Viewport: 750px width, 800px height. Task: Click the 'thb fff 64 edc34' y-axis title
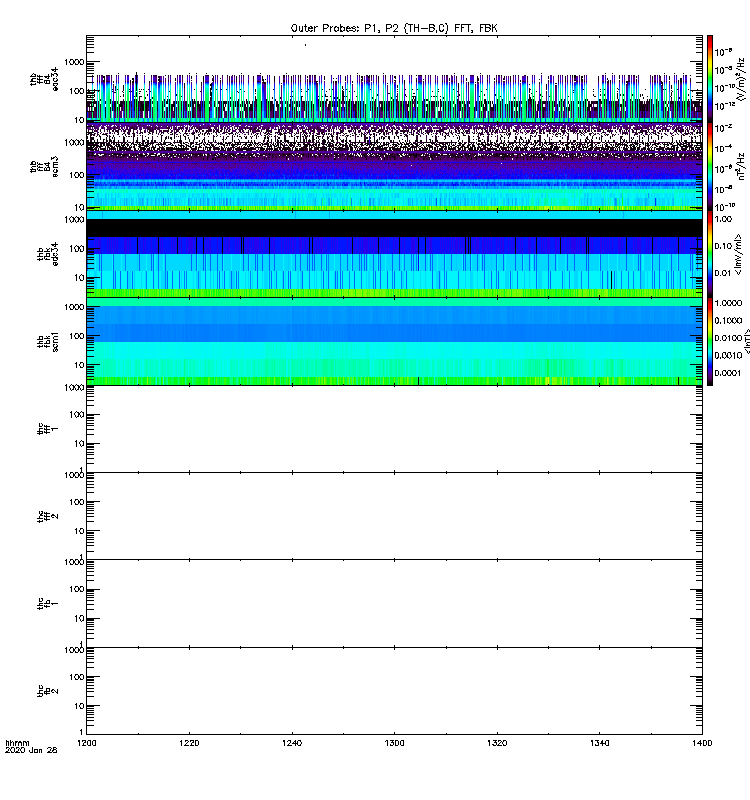point(44,79)
